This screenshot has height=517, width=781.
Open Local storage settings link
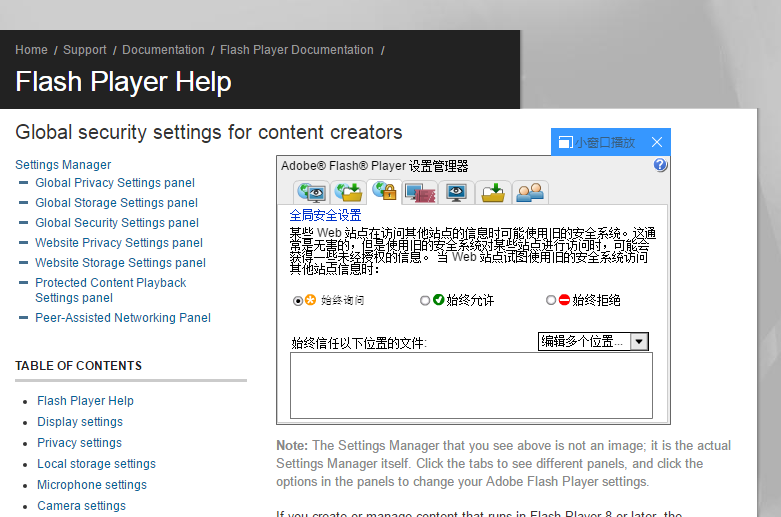96,464
